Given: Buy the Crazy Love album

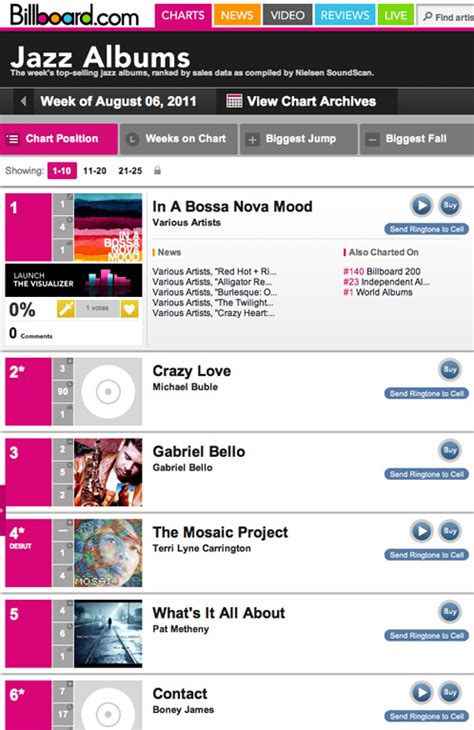Looking at the screenshot, I should click(x=450, y=370).
